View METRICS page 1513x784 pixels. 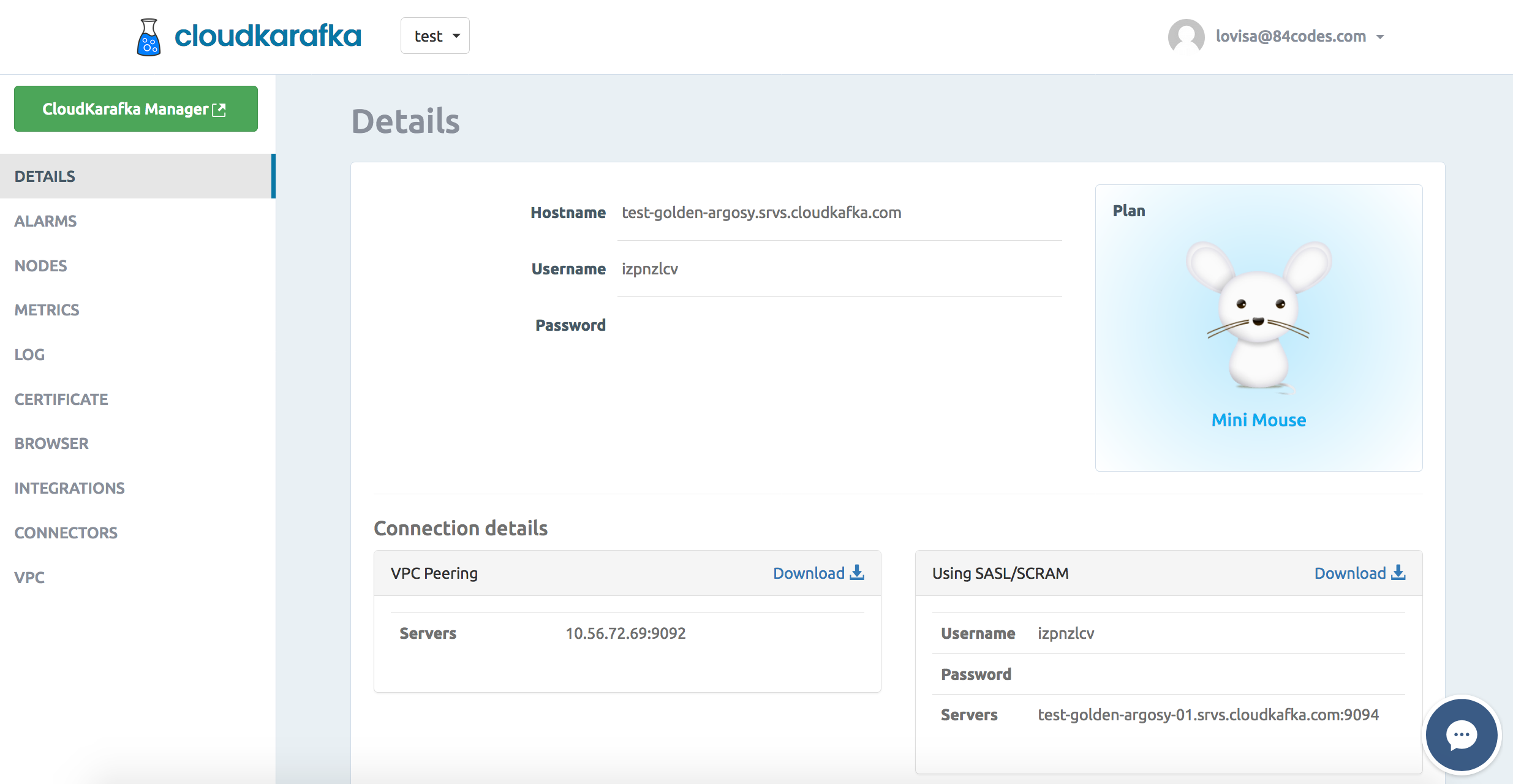(x=47, y=310)
